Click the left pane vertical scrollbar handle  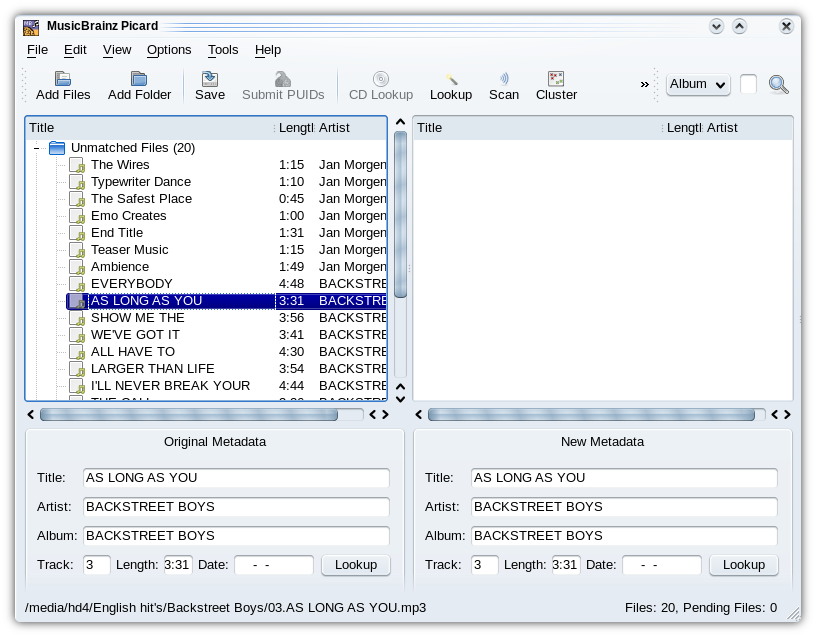tap(400, 214)
